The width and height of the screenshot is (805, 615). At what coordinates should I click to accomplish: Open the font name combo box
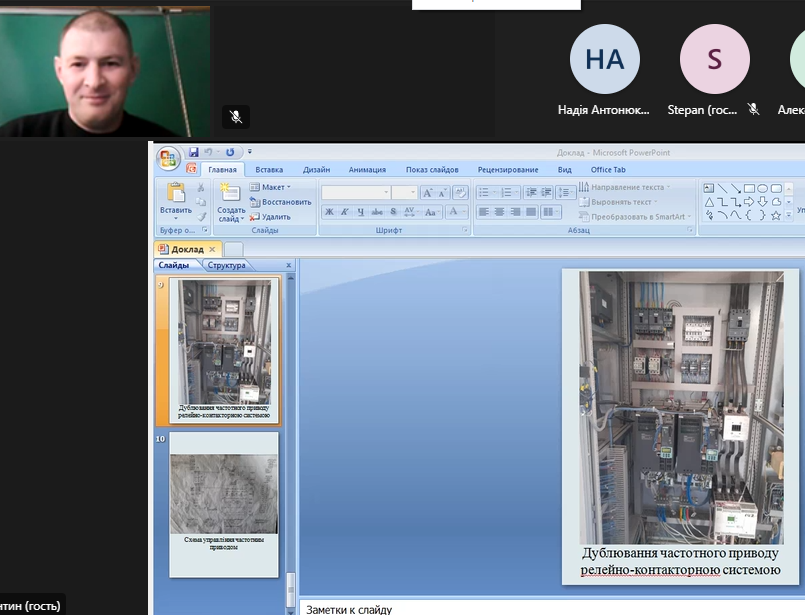pyautogui.click(x=356, y=192)
